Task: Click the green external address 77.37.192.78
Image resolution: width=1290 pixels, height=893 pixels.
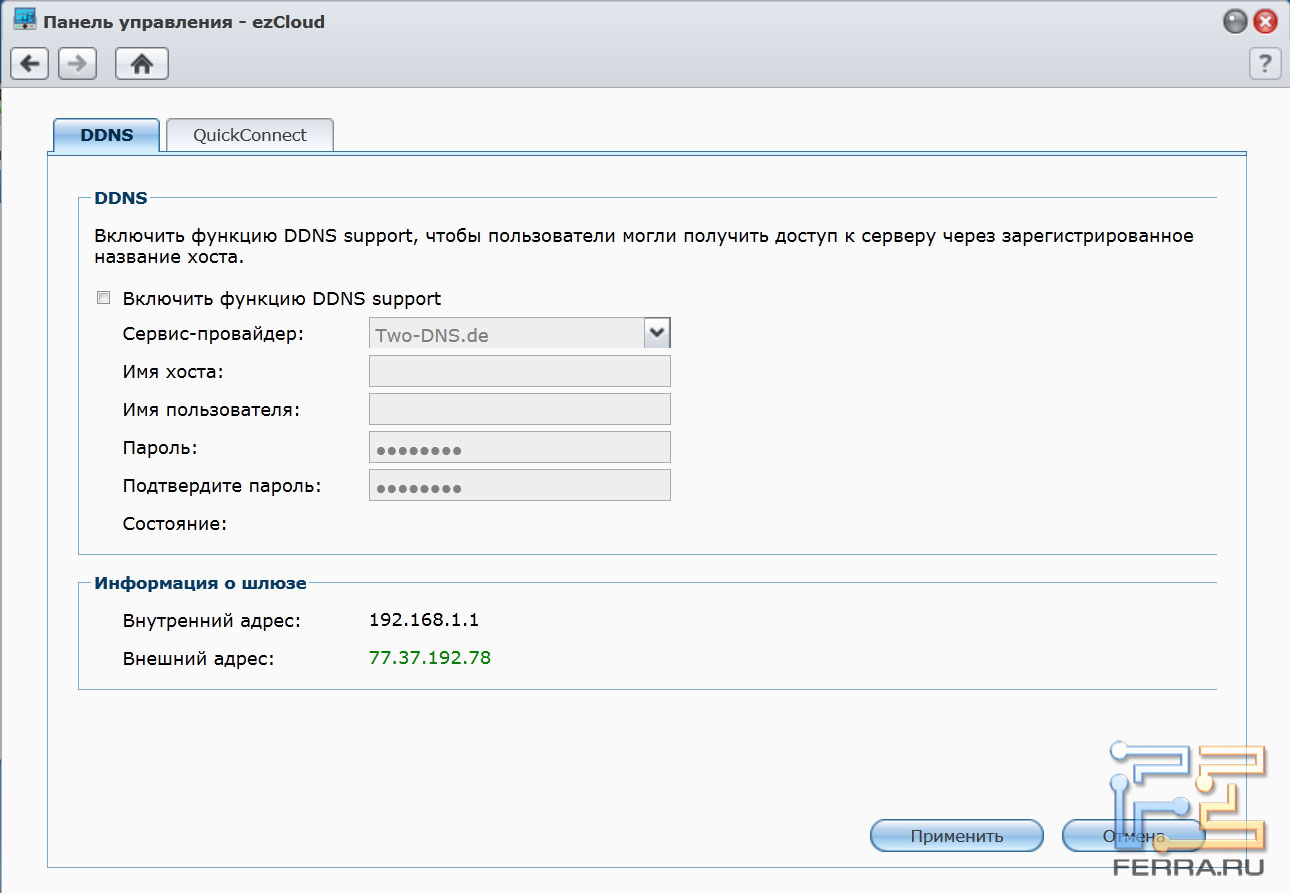Action: (430, 658)
